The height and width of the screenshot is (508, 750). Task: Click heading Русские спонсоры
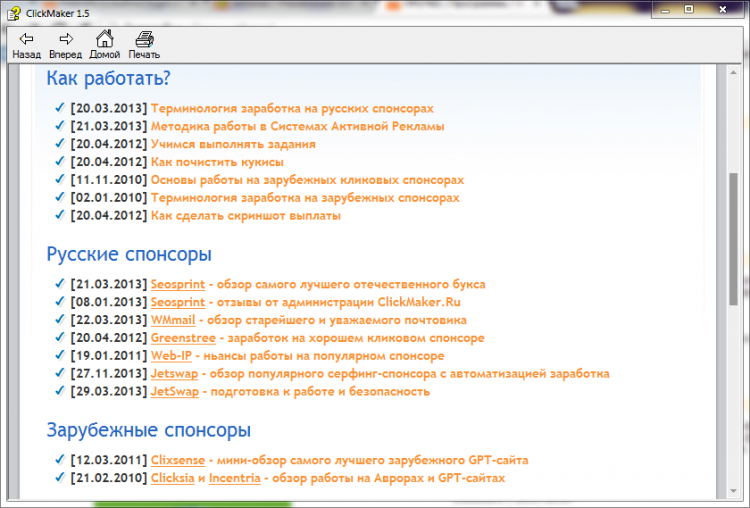pos(129,254)
